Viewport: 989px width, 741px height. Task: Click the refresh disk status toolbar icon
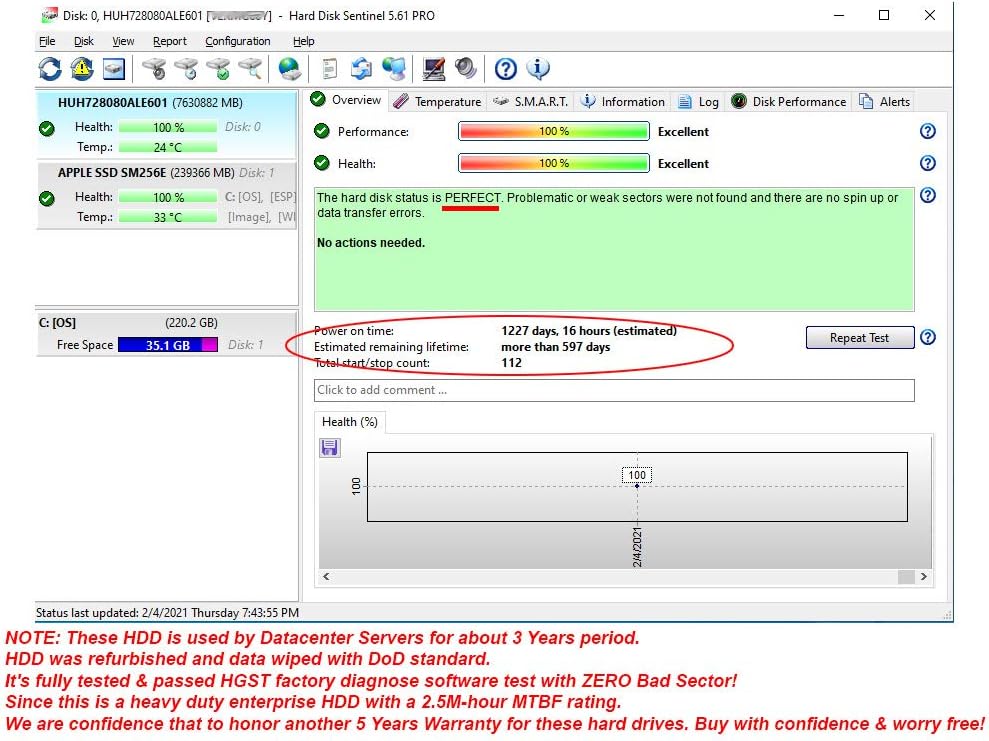tap(50, 69)
